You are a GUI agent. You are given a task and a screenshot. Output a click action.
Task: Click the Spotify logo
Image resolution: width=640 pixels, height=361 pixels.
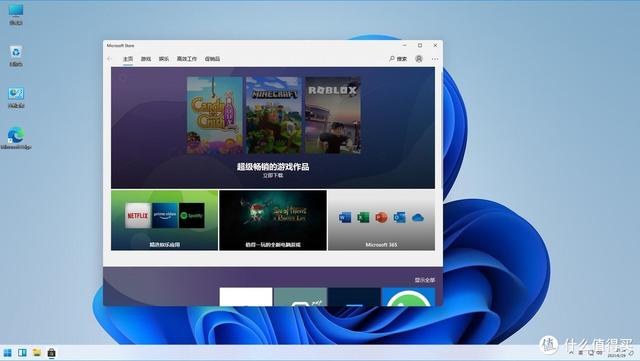(x=191, y=215)
